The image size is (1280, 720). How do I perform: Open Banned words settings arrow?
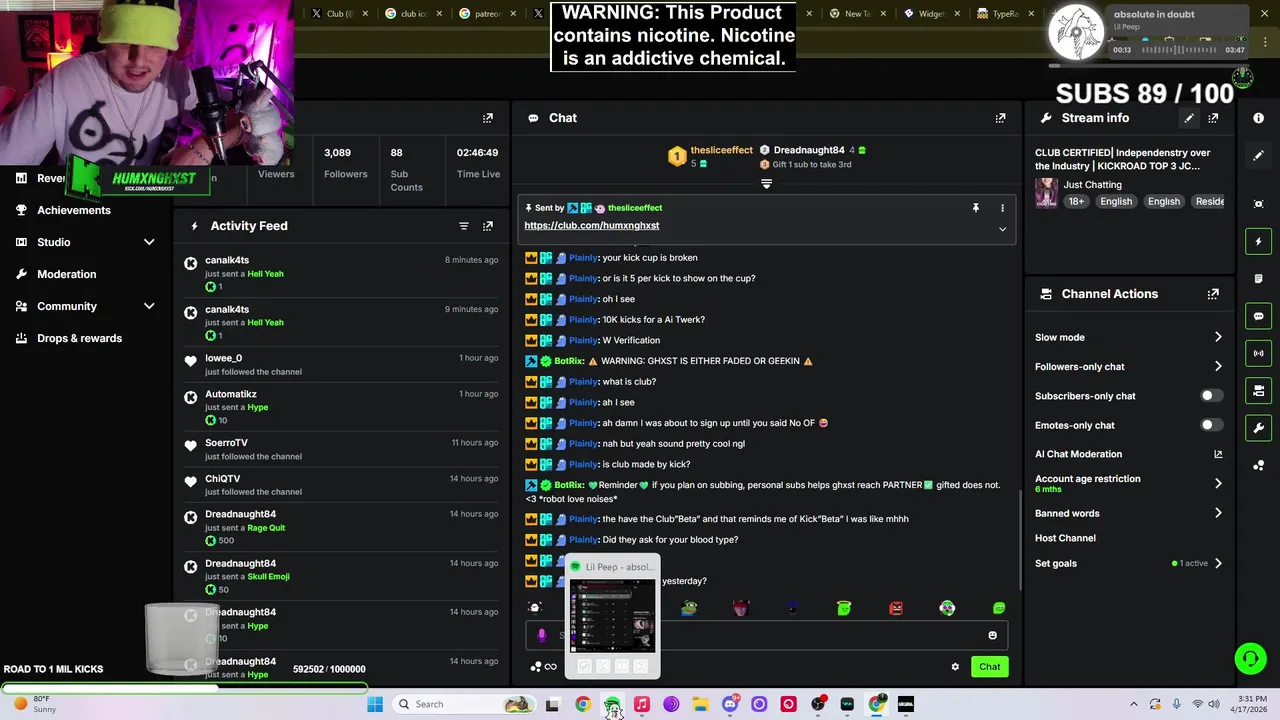[1218, 513]
